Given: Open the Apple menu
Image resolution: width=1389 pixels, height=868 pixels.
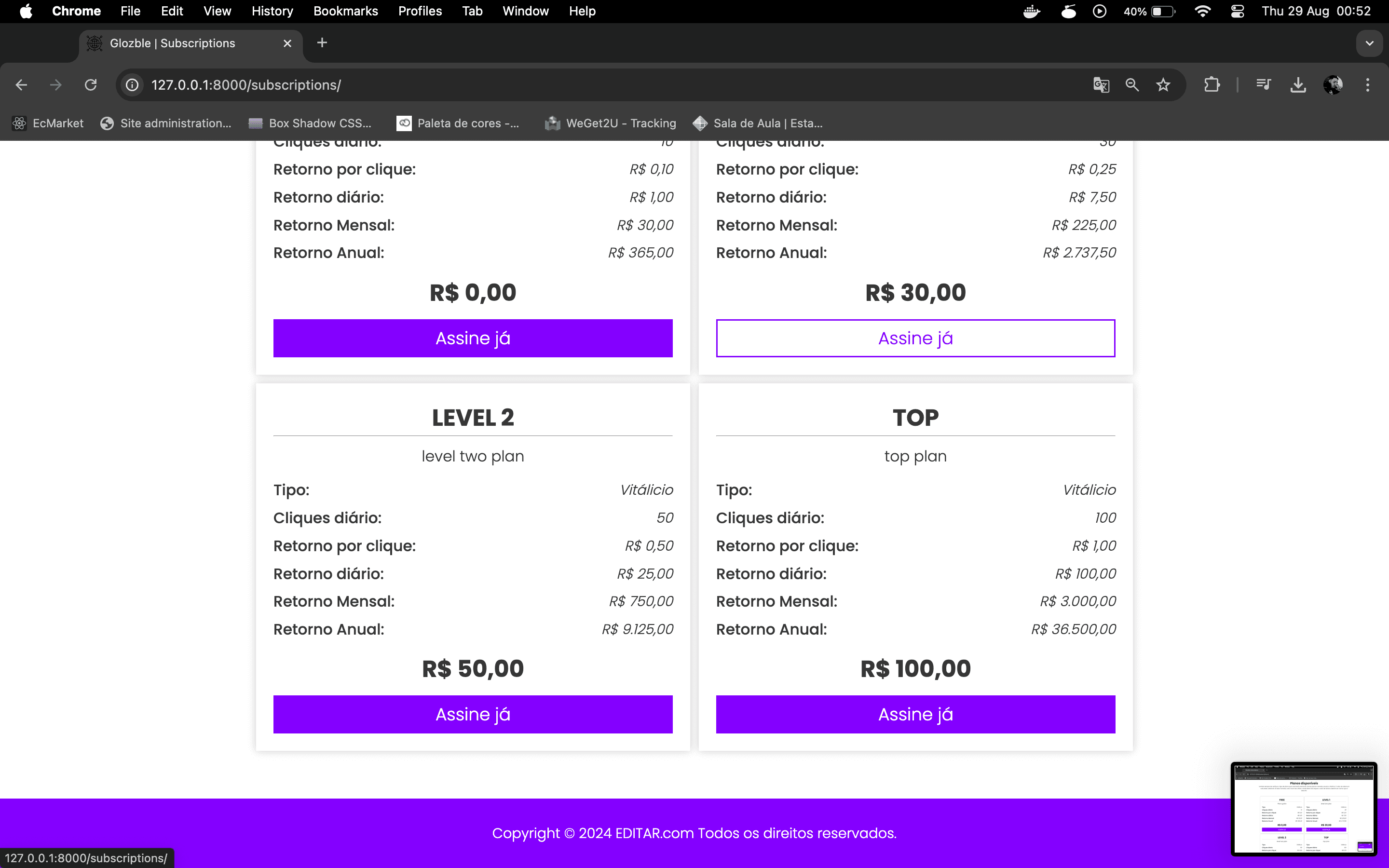Looking at the screenshot, I should coord(26,11).
